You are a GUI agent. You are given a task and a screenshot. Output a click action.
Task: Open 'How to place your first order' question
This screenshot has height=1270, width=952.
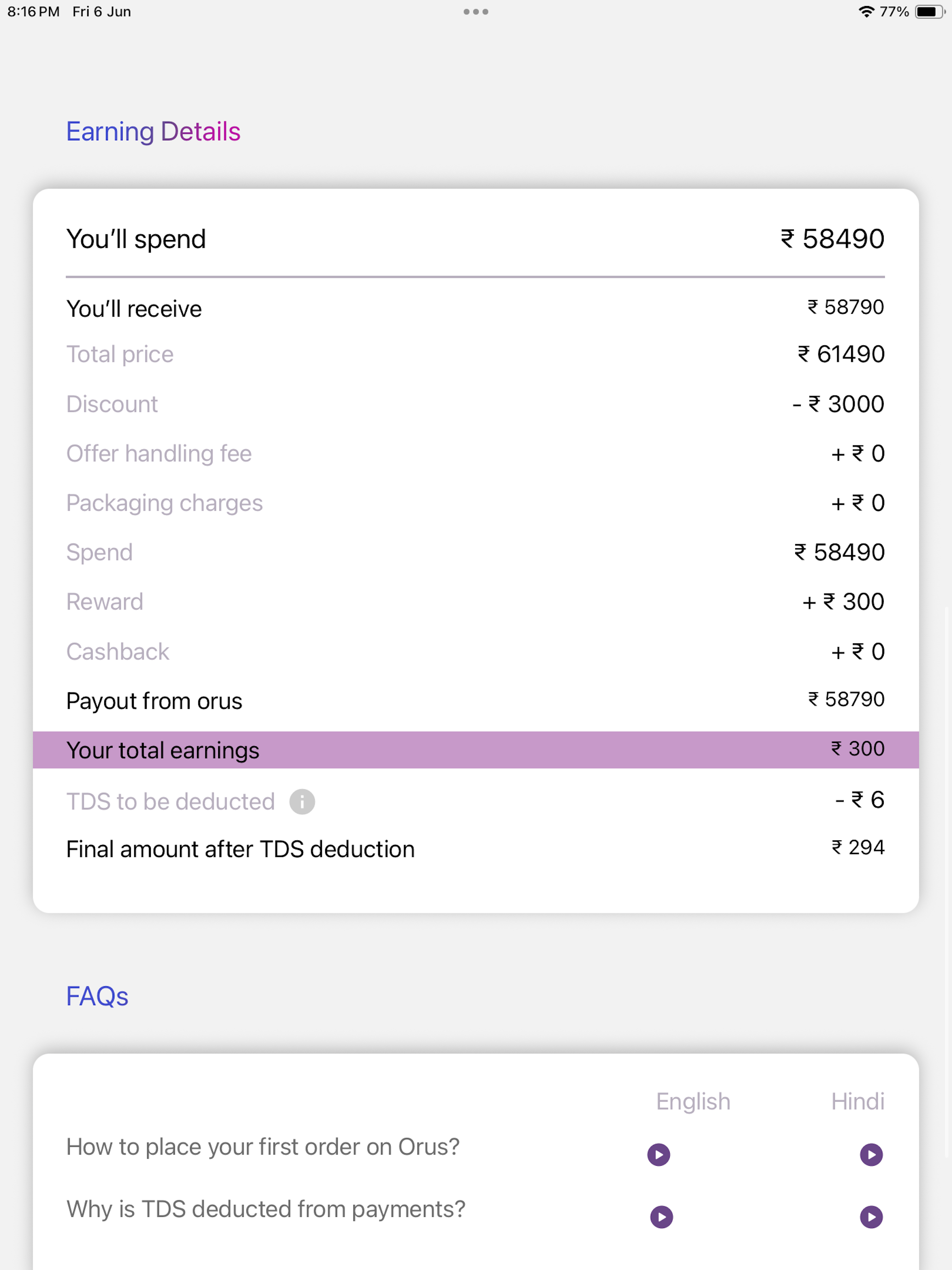tap(263, 1147)
